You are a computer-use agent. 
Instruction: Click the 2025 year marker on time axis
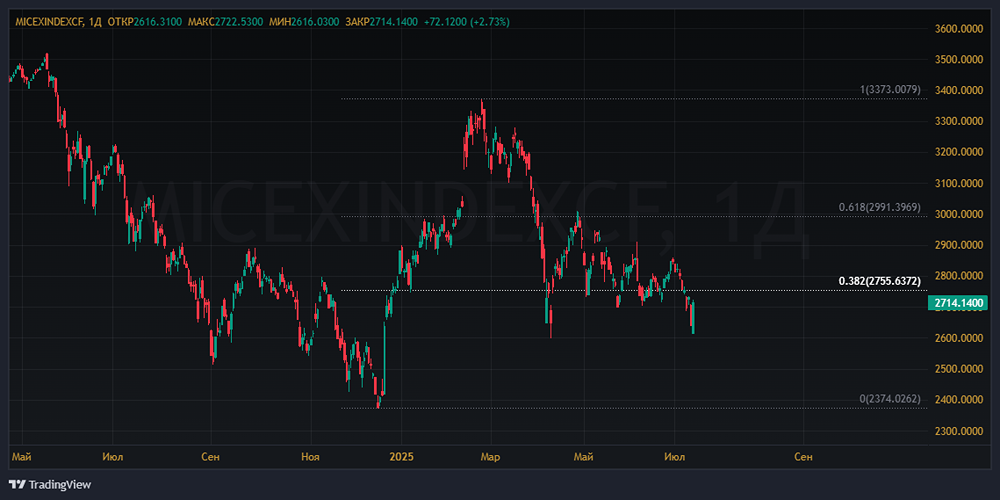point(400,456)
